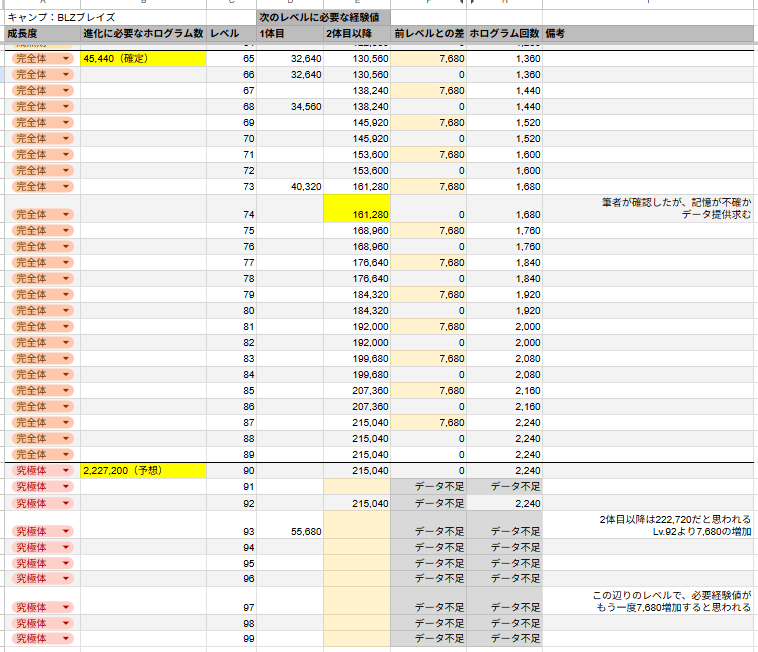Viewport: 758px width, 652px height.
Task: Open the 究極体 dropdown for level 97
Action: coord(66,608)
